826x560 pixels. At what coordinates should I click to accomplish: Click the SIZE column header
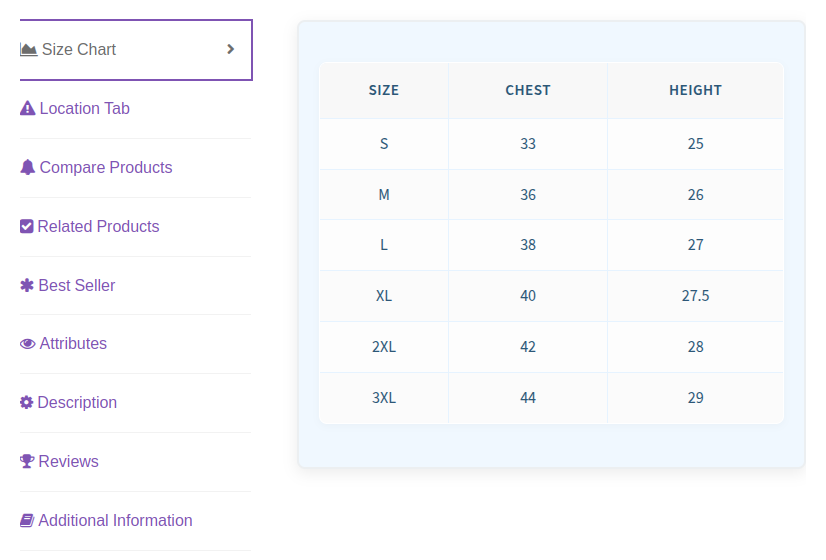[x=384, y=90]
